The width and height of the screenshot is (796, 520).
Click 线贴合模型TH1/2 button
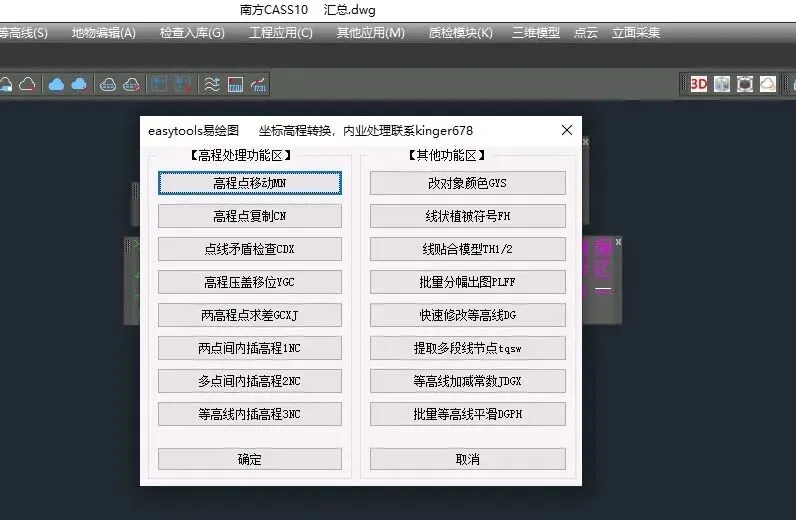[x=468, y=249]
